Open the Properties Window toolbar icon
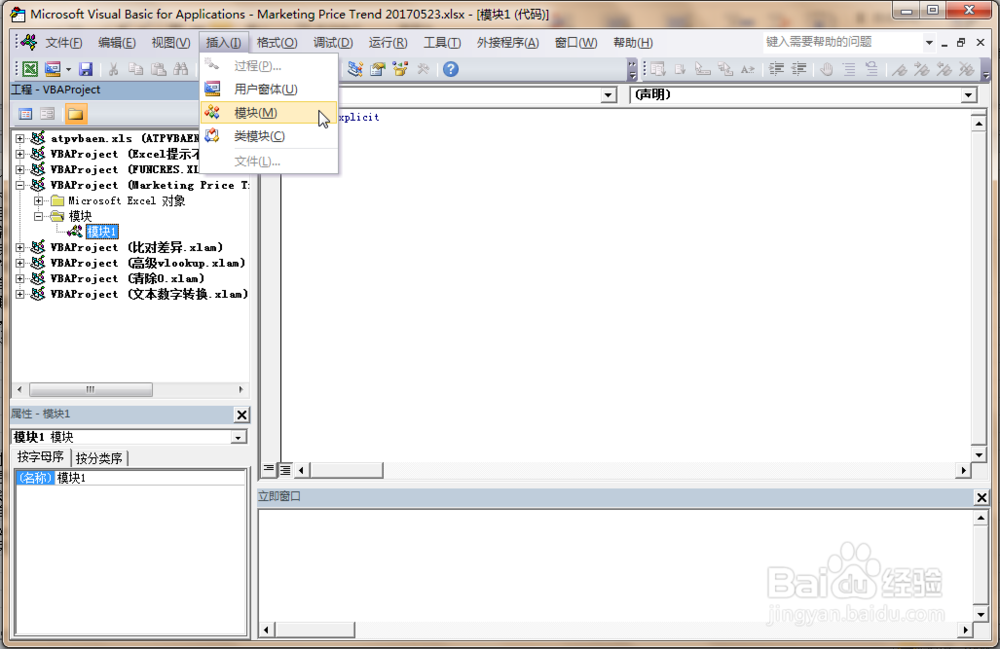1000x649 pixels. tap(378, 69)
